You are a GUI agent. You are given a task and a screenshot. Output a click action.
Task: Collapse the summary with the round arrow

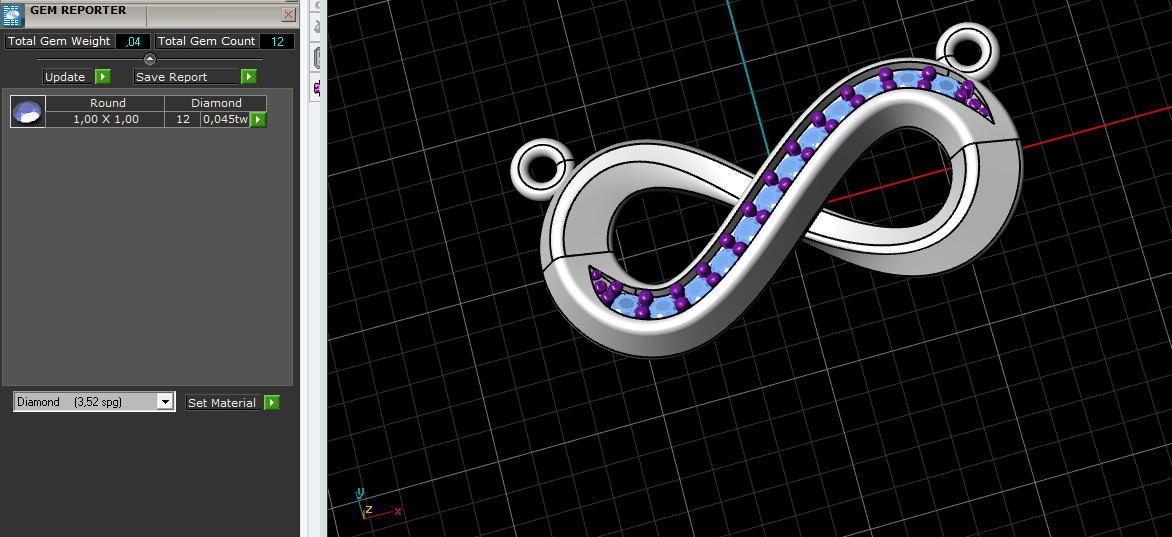tap(149, 59)
